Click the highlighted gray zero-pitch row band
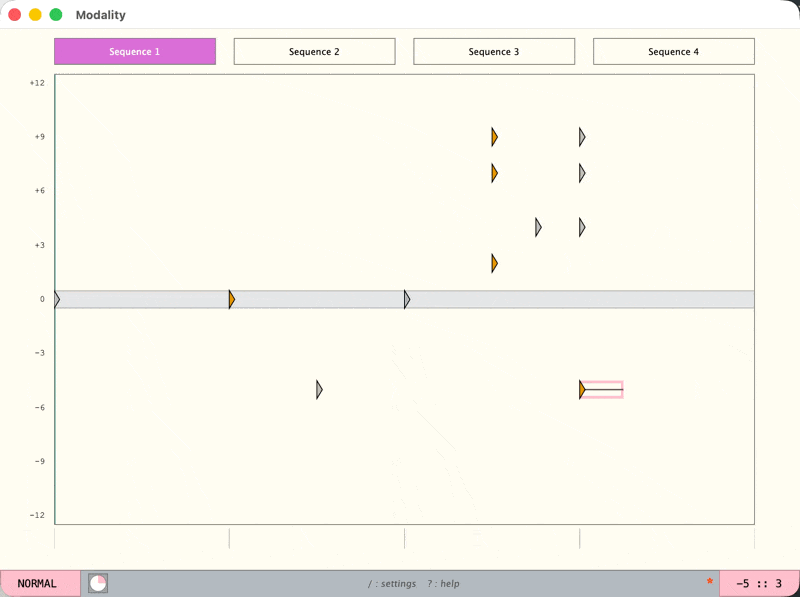 405,300
